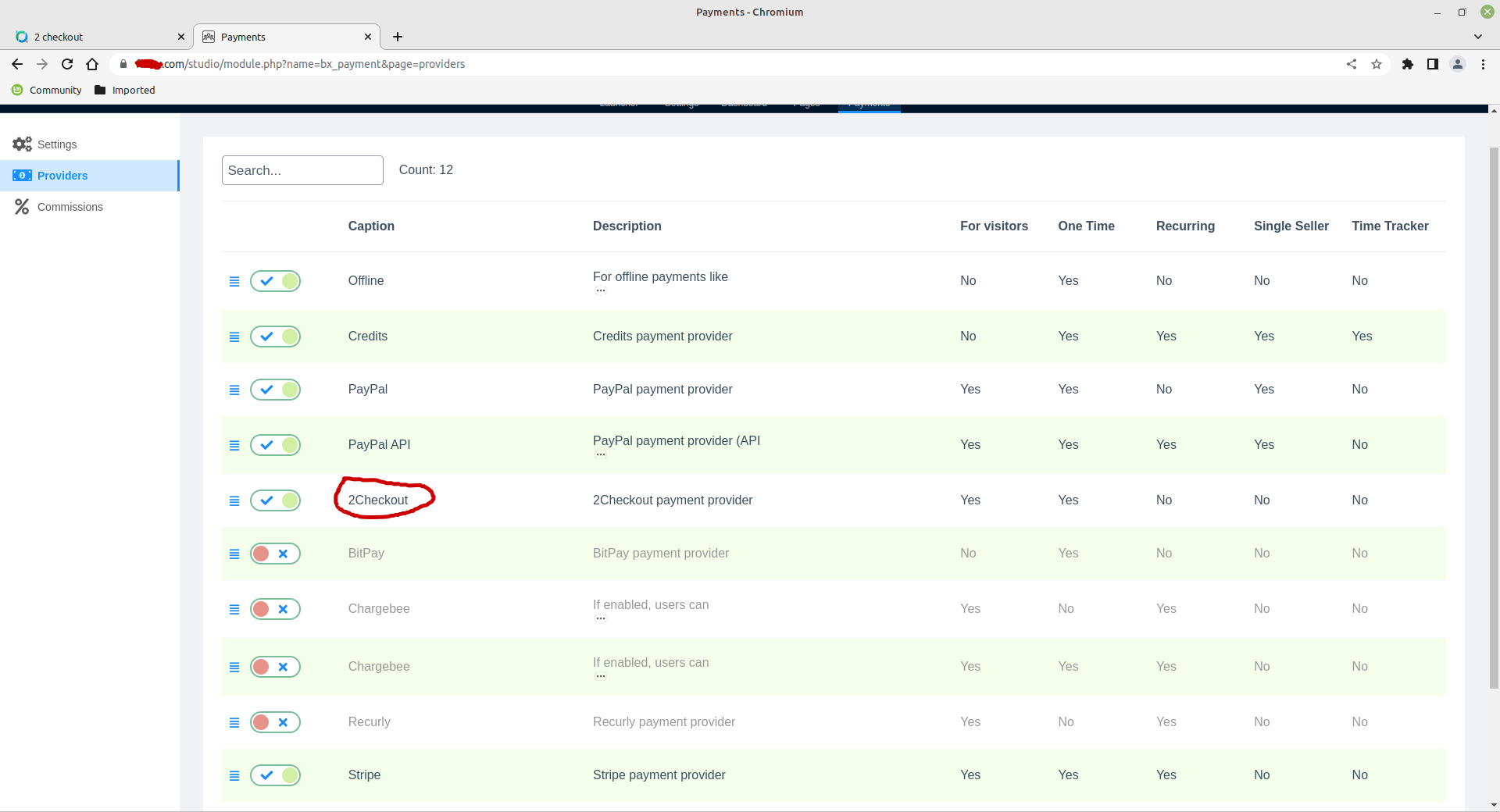Image resolution: width=1500 pixels, height=812 pixels.
Task: Expand the PayPal API description ellipsis
Action: 600,454
